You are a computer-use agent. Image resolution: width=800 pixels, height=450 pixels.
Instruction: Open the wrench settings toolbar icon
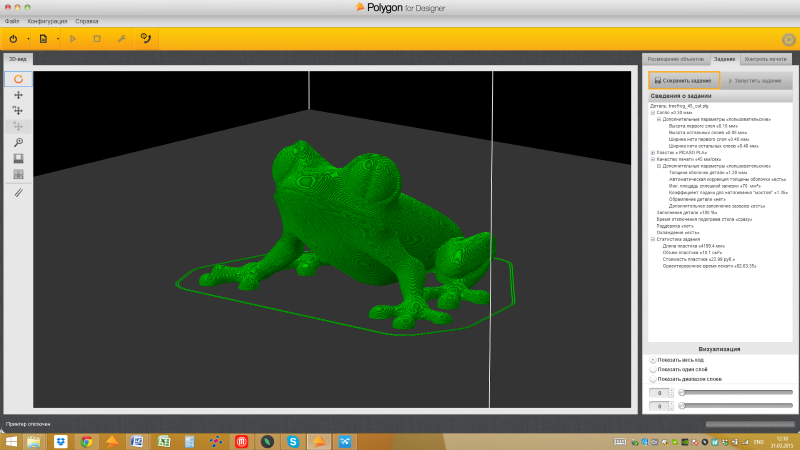pos(121,39)
